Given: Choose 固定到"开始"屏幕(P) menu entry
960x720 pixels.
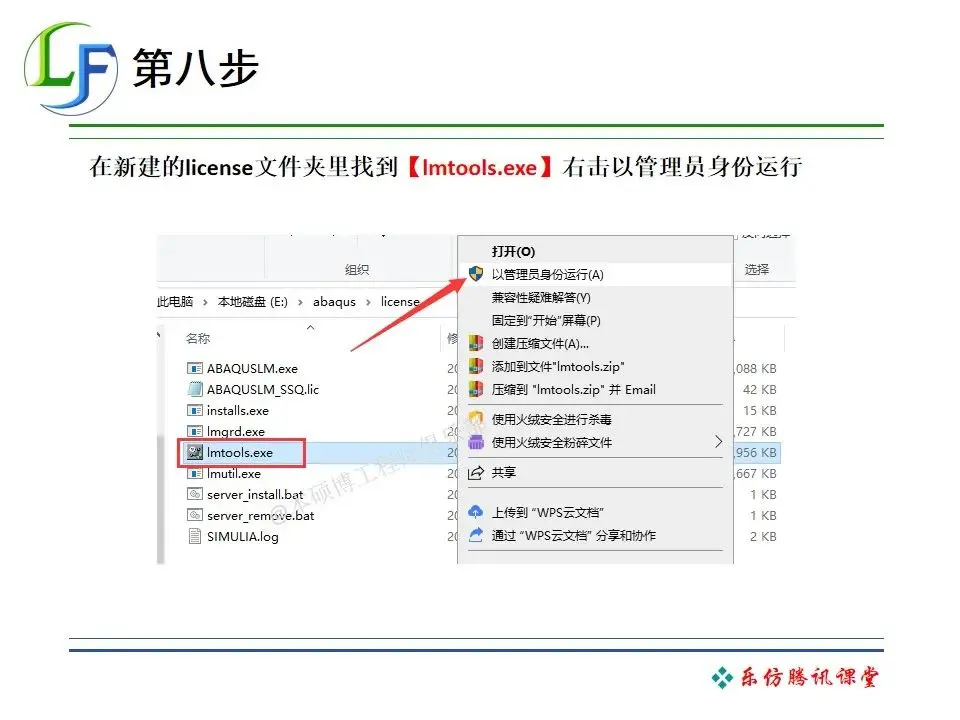Looking at the screenshot, I should tap(595, 320).
